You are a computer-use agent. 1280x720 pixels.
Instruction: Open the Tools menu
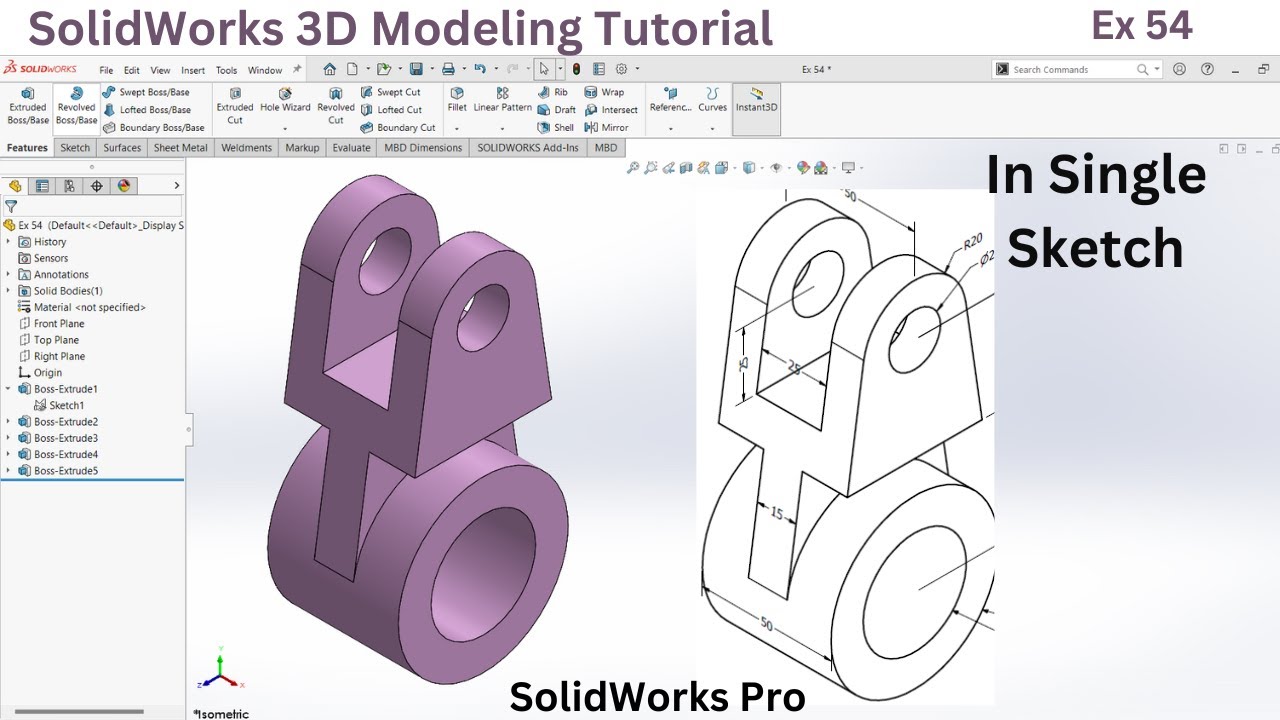[x=227, y=70]
